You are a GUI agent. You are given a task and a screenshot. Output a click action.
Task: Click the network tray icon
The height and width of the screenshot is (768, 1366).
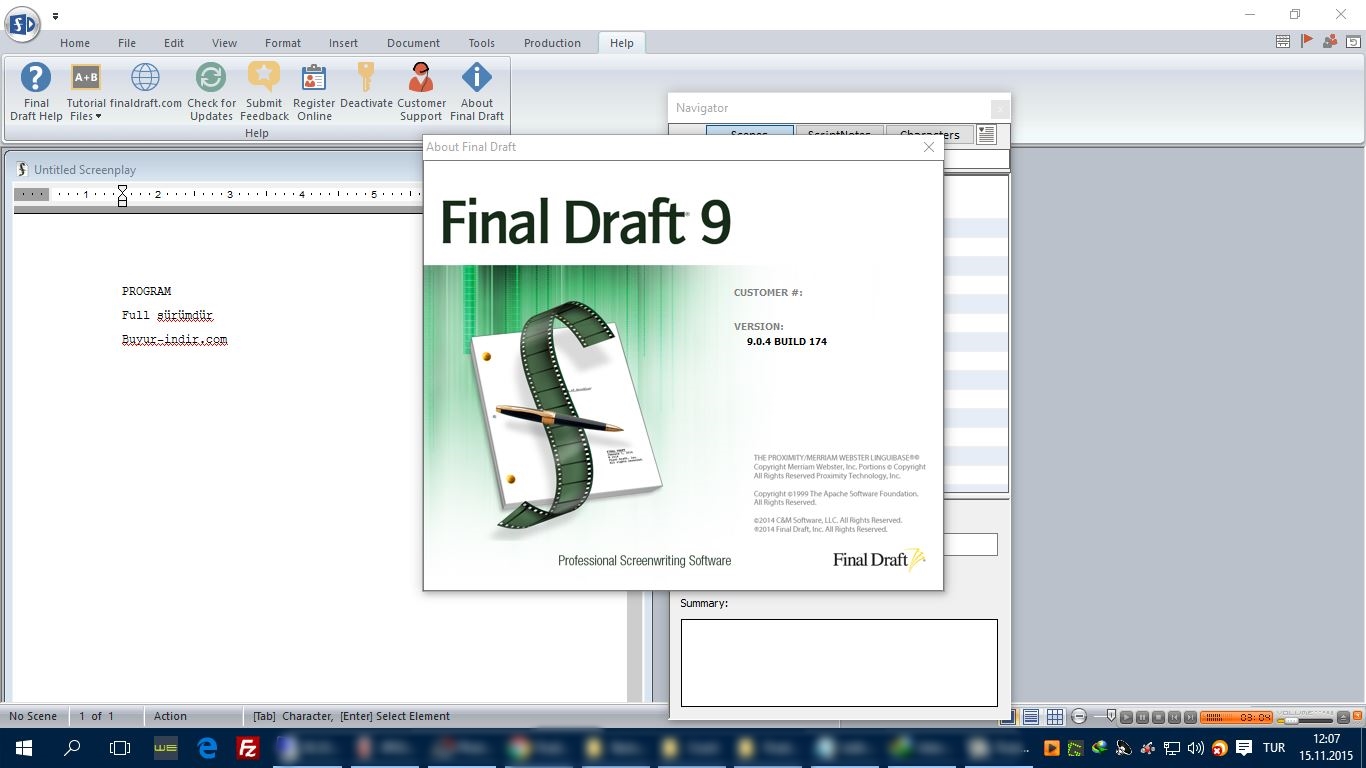pyautogui.click(x=1172, y=748)
